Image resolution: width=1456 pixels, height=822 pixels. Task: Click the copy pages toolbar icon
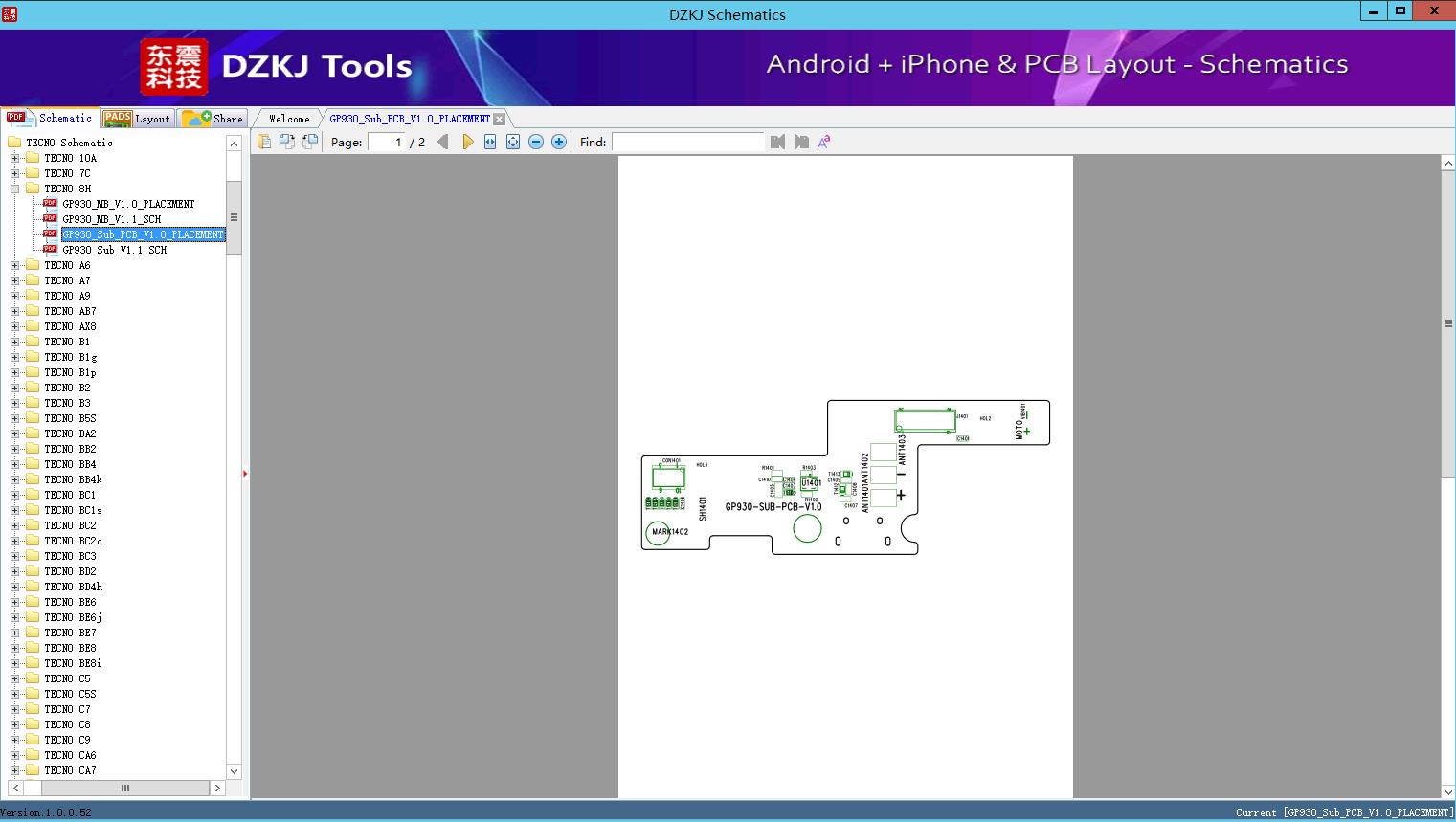click(264, 142)
